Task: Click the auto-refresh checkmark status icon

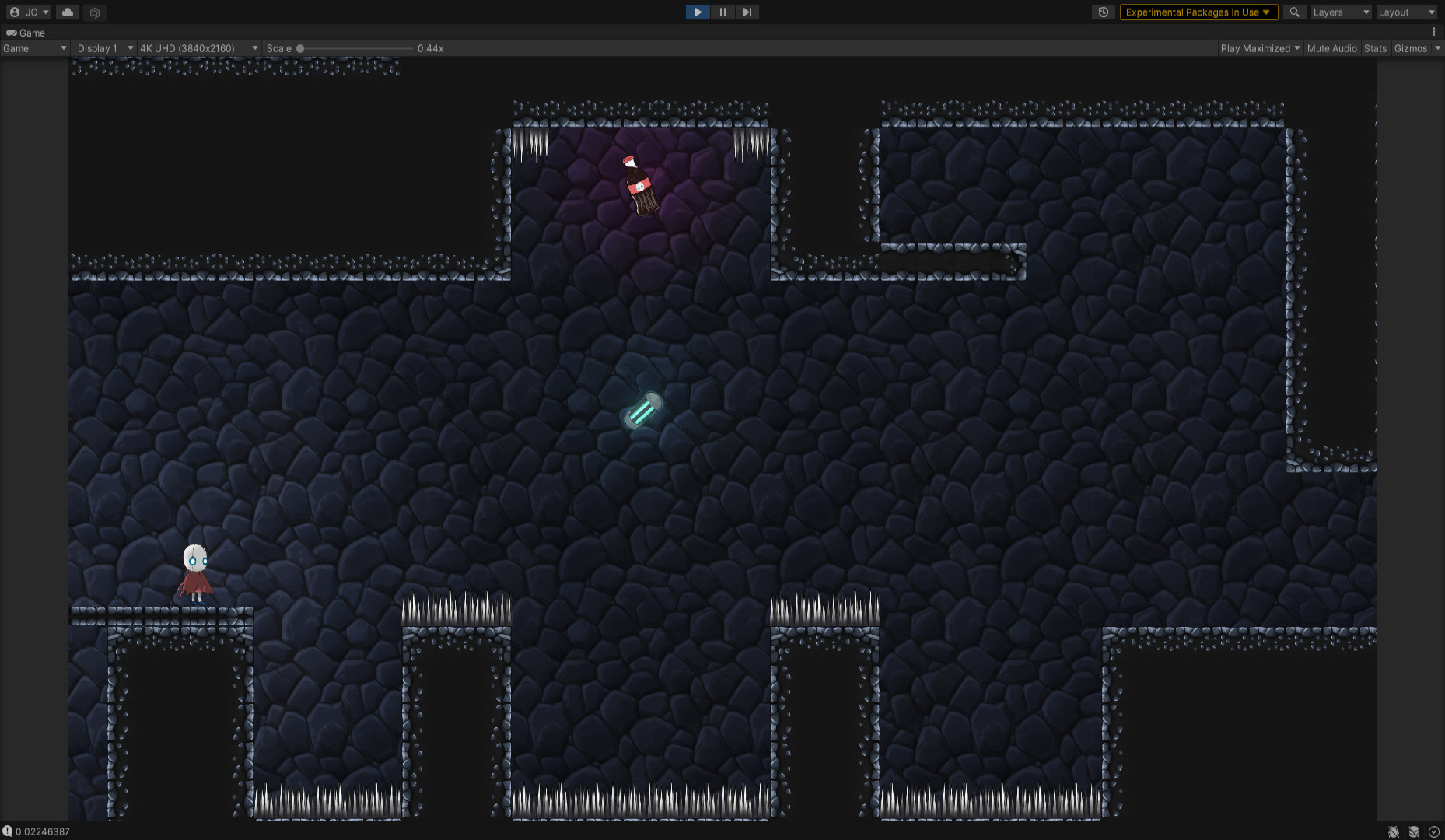Action: [1434, 831]
